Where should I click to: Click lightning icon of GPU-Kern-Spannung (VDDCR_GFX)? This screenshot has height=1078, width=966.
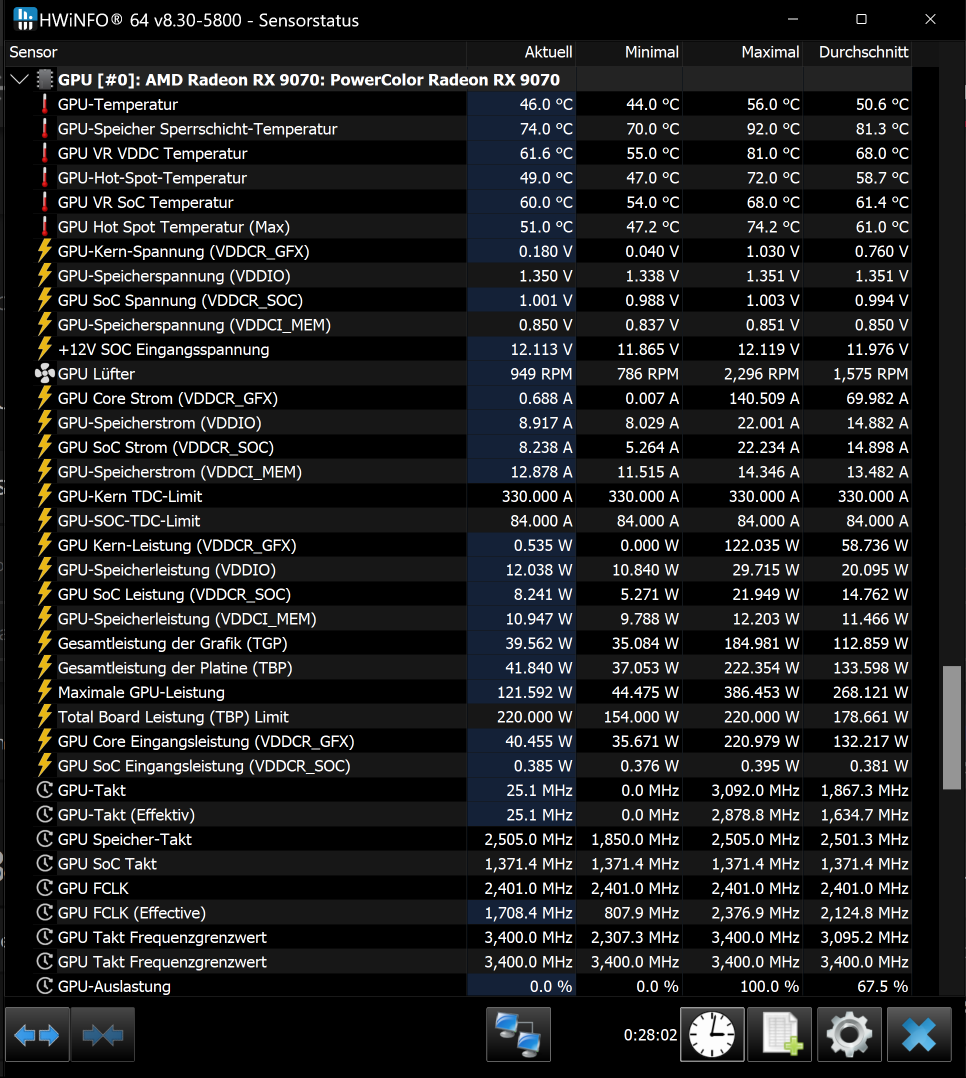coord(45,252)
